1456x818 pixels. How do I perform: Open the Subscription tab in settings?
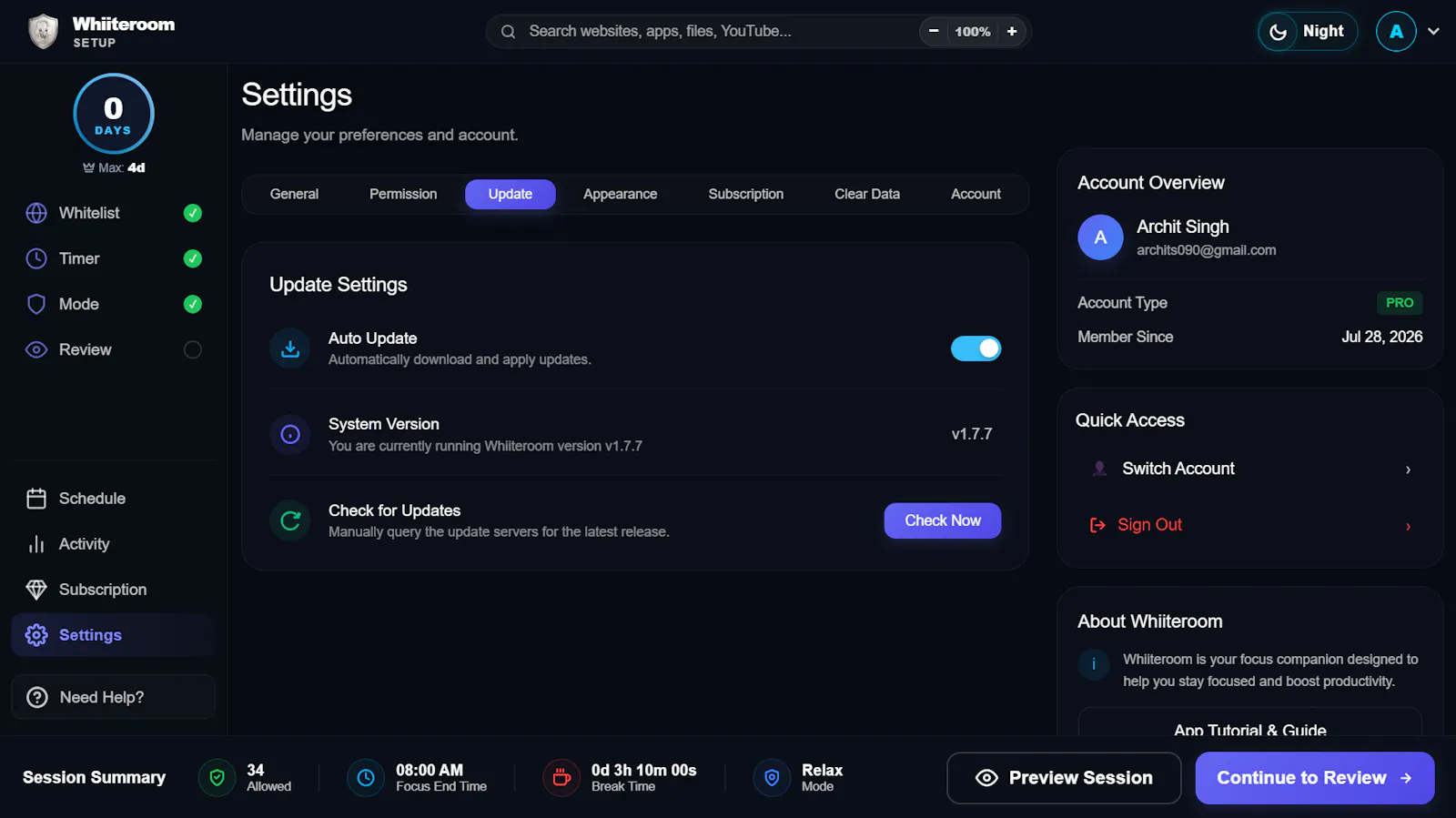(745, 194)
